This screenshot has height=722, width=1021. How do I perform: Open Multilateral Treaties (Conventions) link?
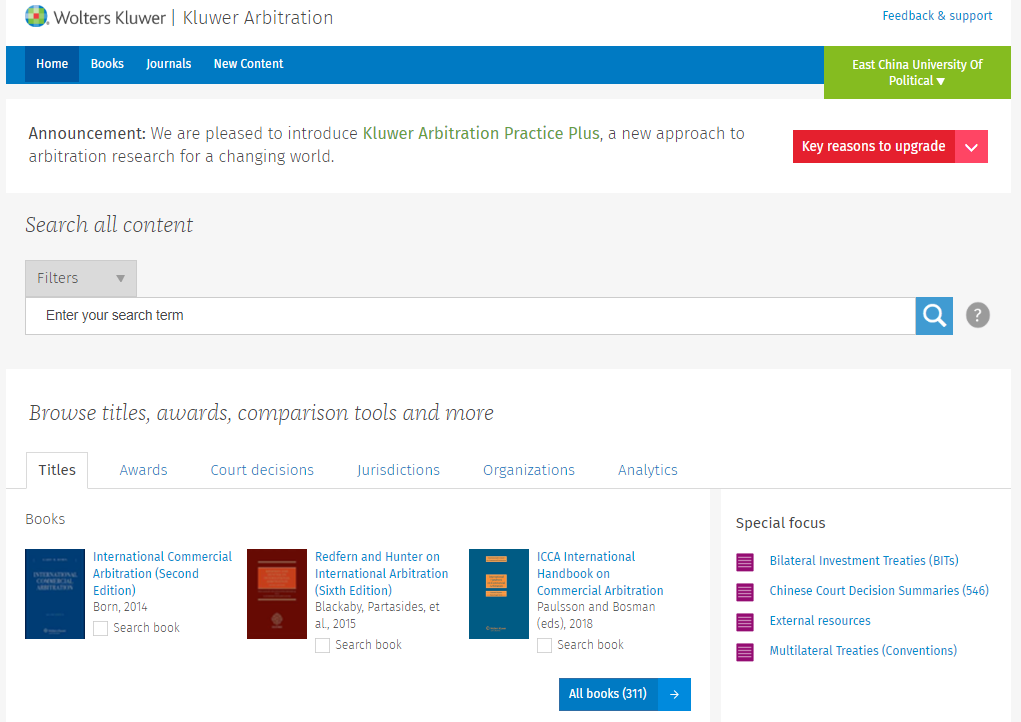863,650
